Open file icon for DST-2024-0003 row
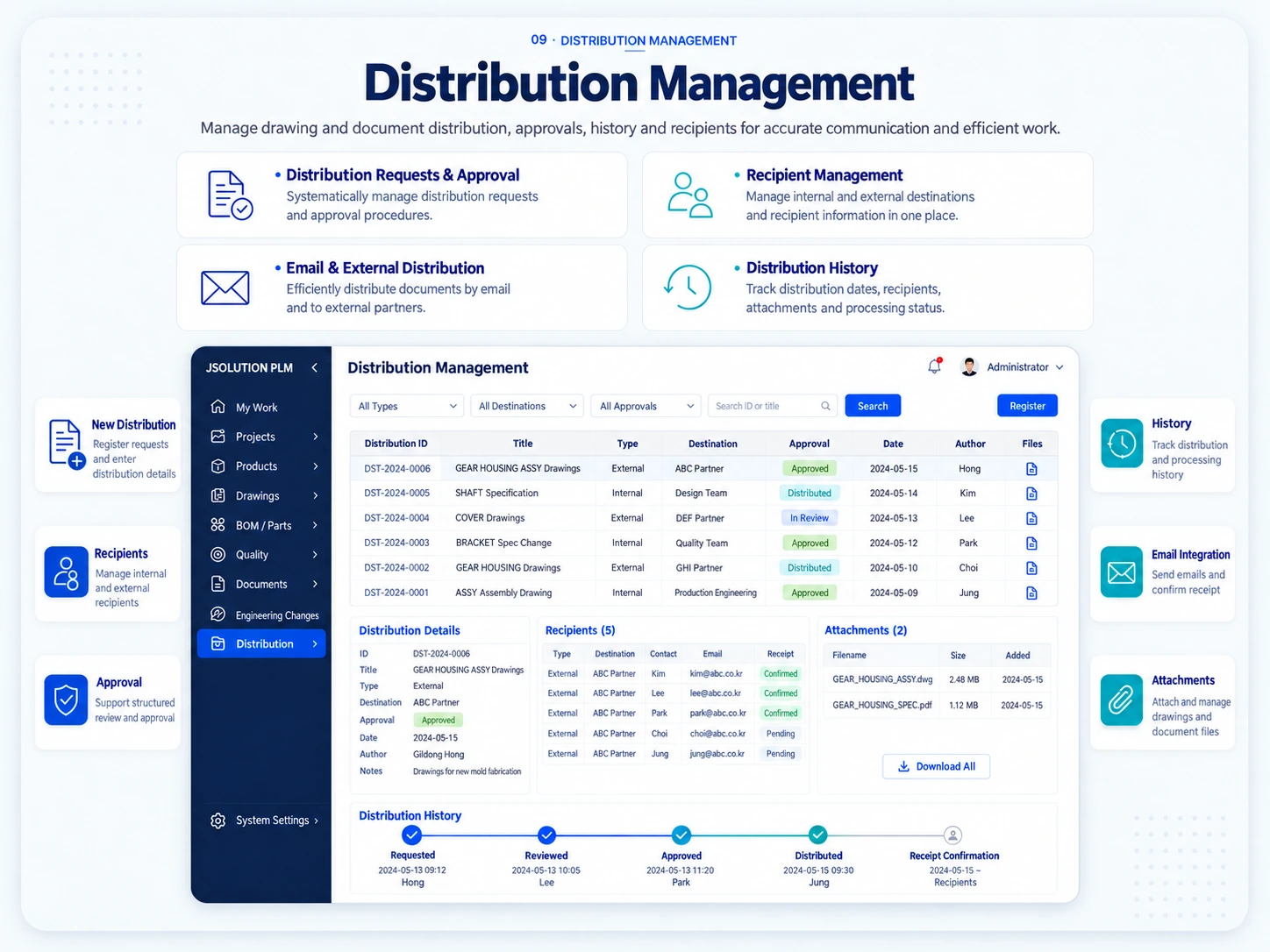Image resolution: width=1270 pixels, height=952 pixels. click(x=1031, y=543)
